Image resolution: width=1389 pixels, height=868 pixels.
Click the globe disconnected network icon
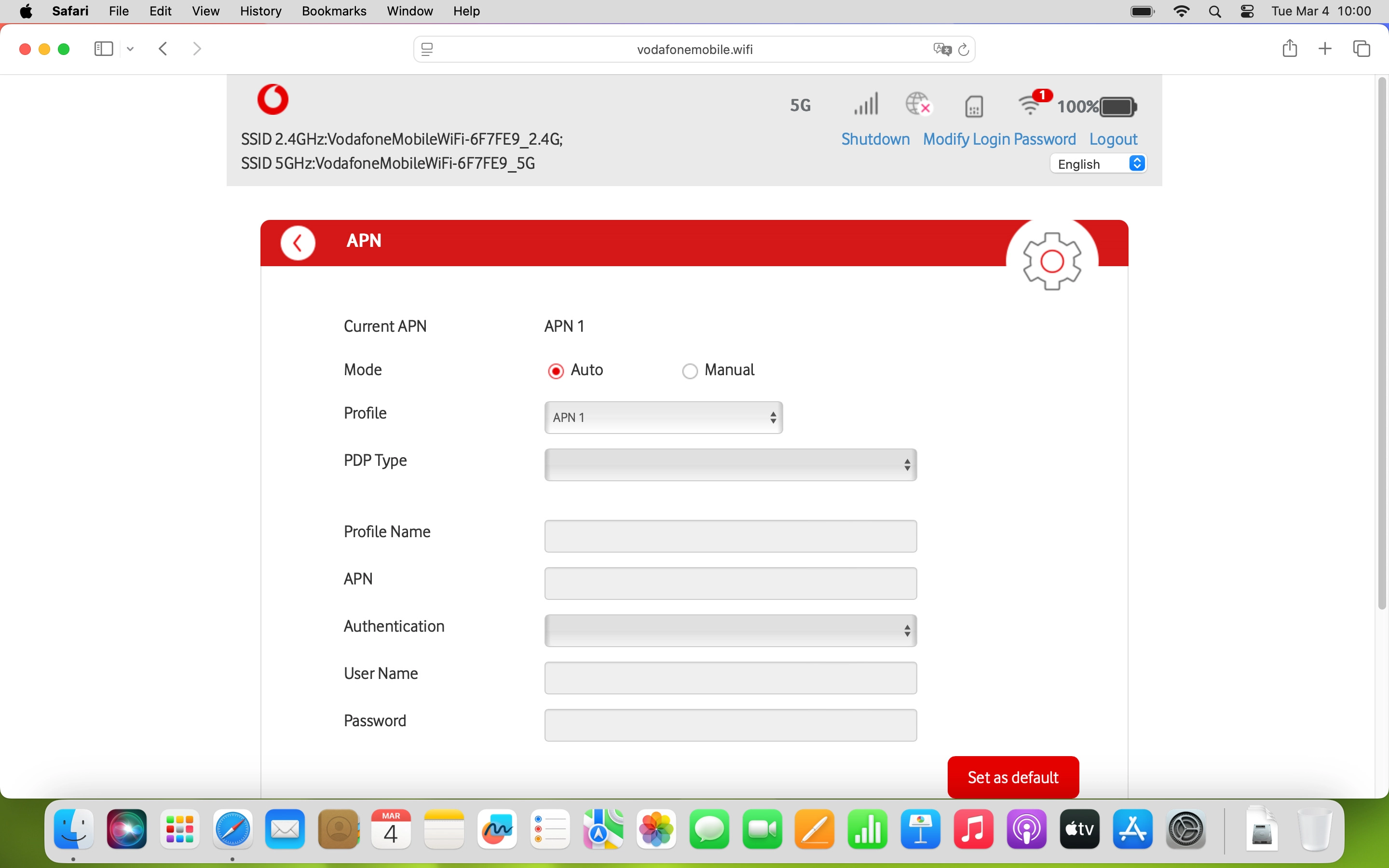point(918,105)
